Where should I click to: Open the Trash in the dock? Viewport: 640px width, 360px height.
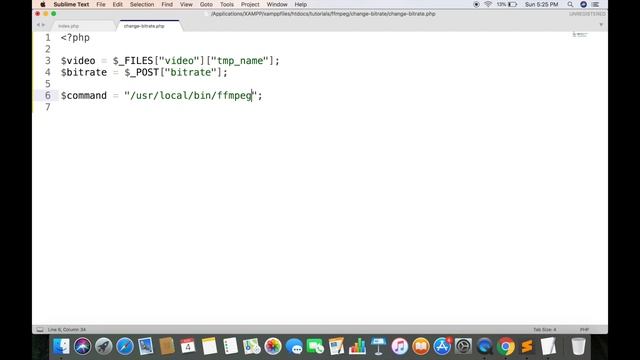click(578, 347)
